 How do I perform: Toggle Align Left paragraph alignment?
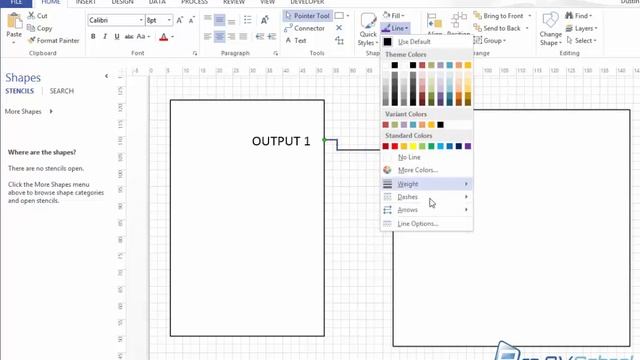point(208,37)
